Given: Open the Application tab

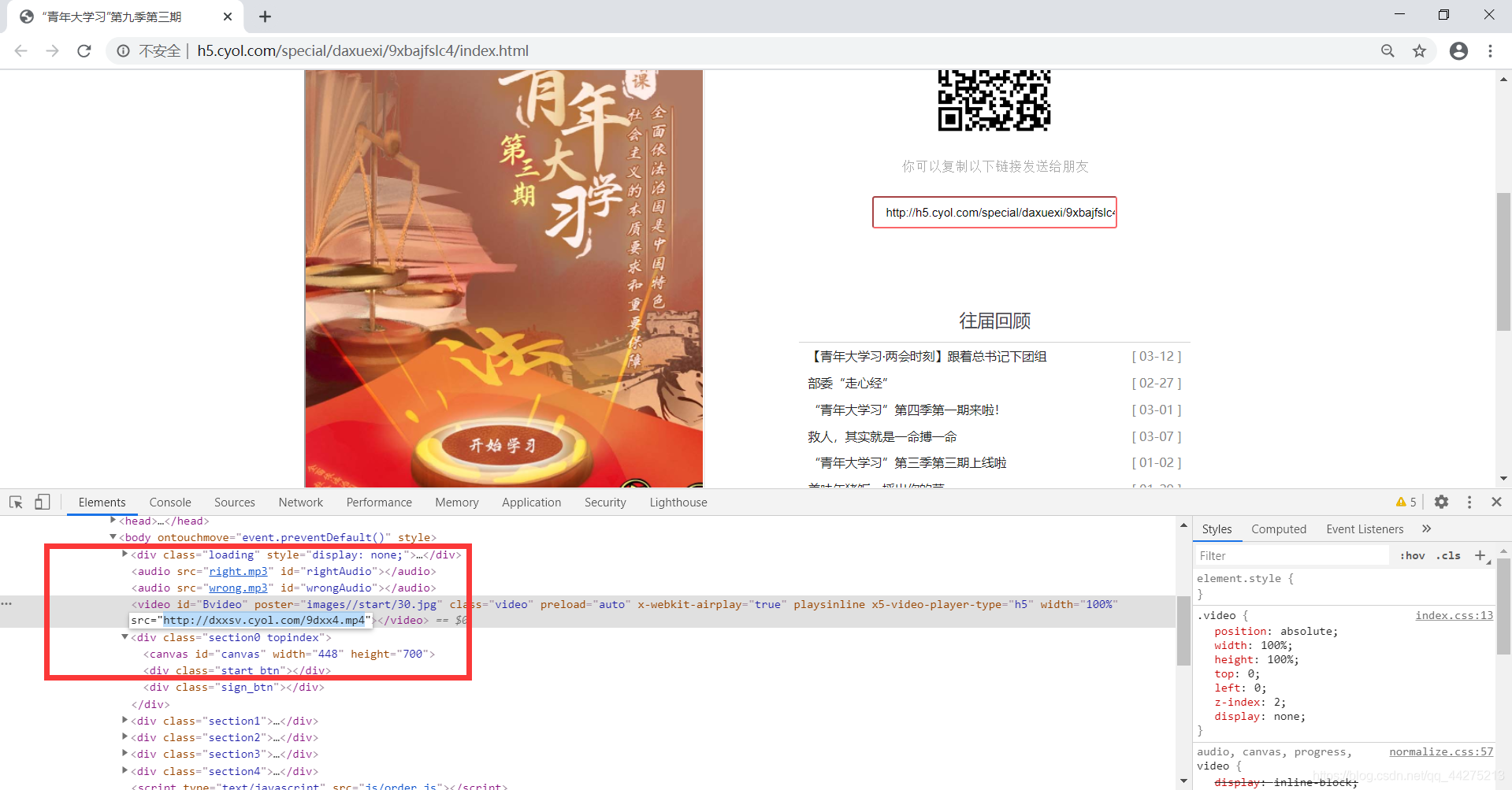Looking at the screenshot, I should click(532, 503).
